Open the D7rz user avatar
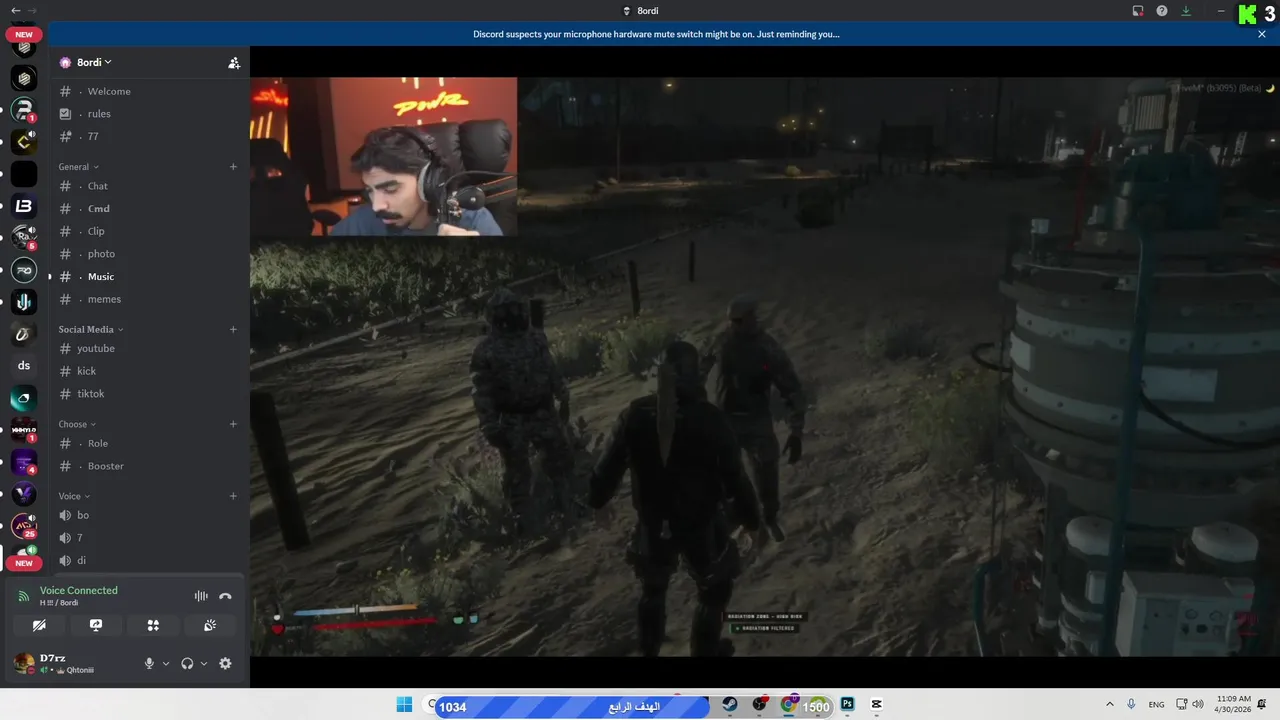Viewport: 1280px width, 720px height. click(23, 663)
